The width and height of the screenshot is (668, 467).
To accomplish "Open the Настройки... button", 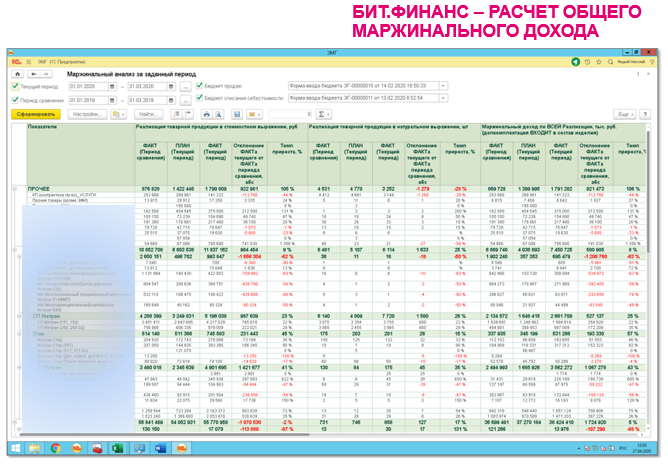I will (x=87, y=114).
